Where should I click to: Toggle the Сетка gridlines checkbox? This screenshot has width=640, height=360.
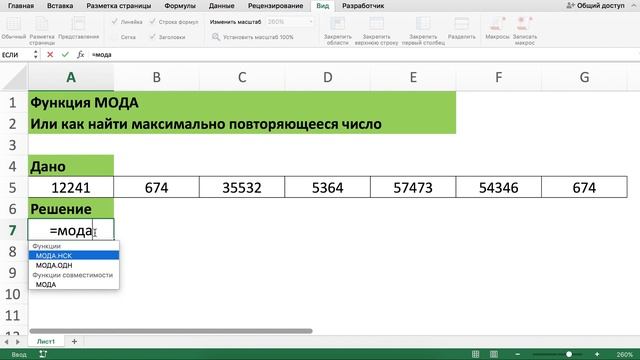115,37
